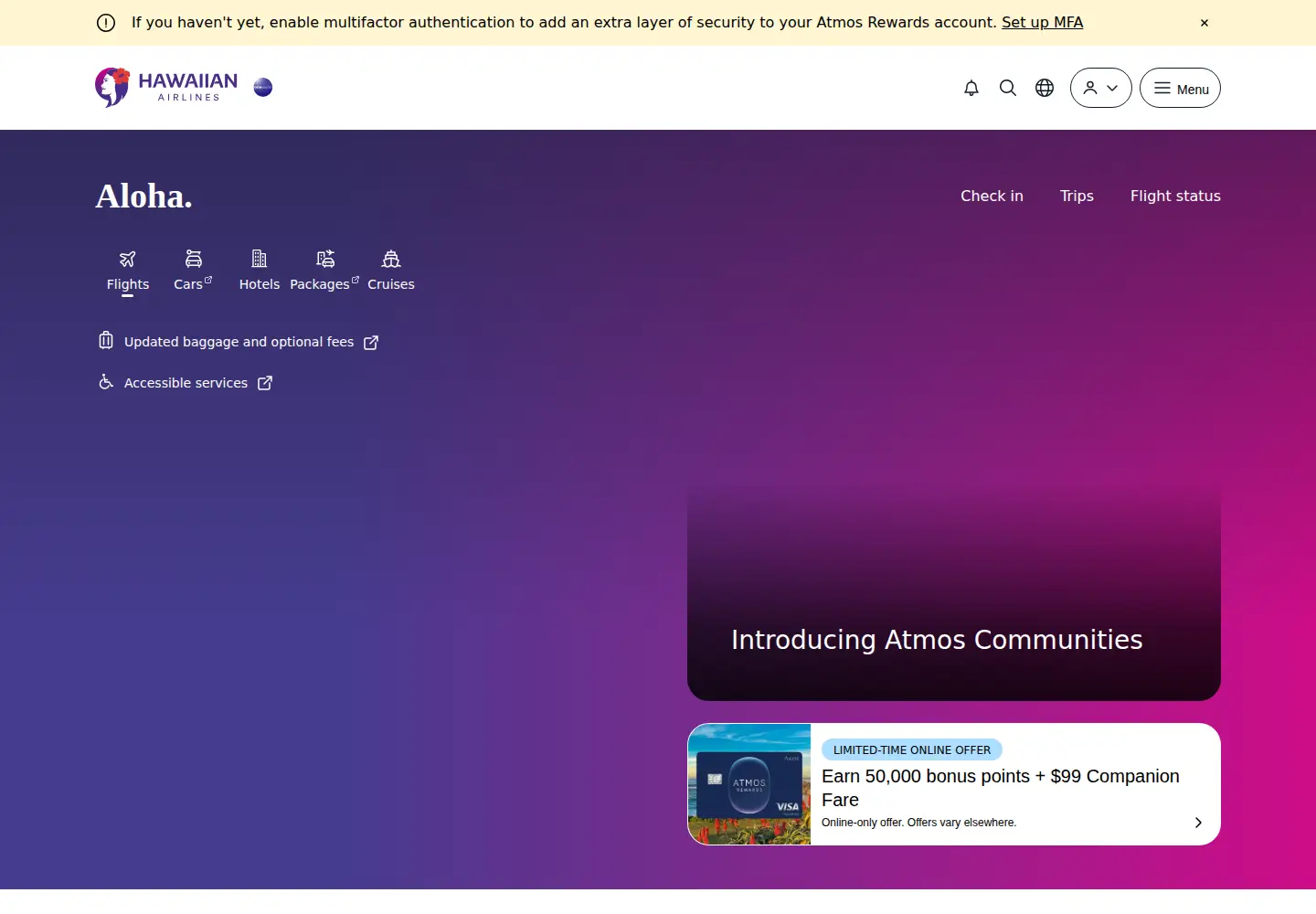Open the Trips link
The height and width of the screenshot is (914, 1316).
(1077, 196)
